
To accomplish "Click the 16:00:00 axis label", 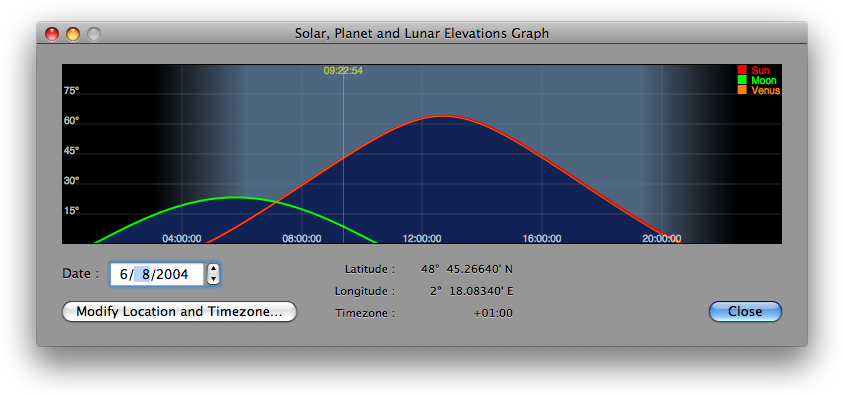I will pos(542,238).
